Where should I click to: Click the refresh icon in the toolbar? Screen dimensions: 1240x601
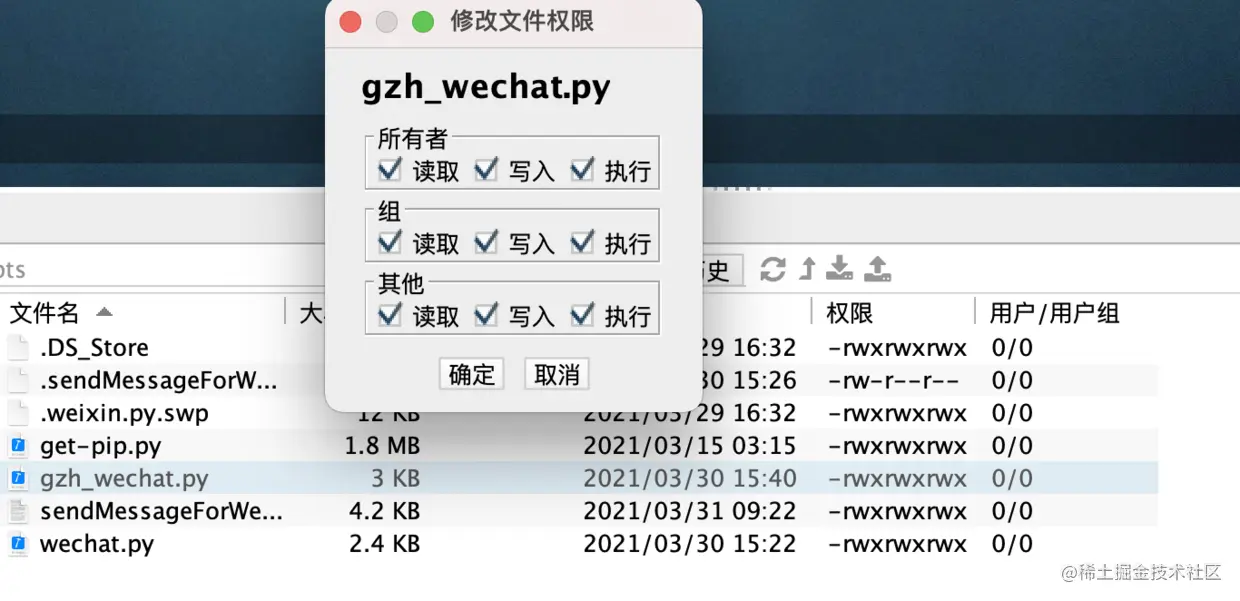pyautogui.click(x=771, y=268)
